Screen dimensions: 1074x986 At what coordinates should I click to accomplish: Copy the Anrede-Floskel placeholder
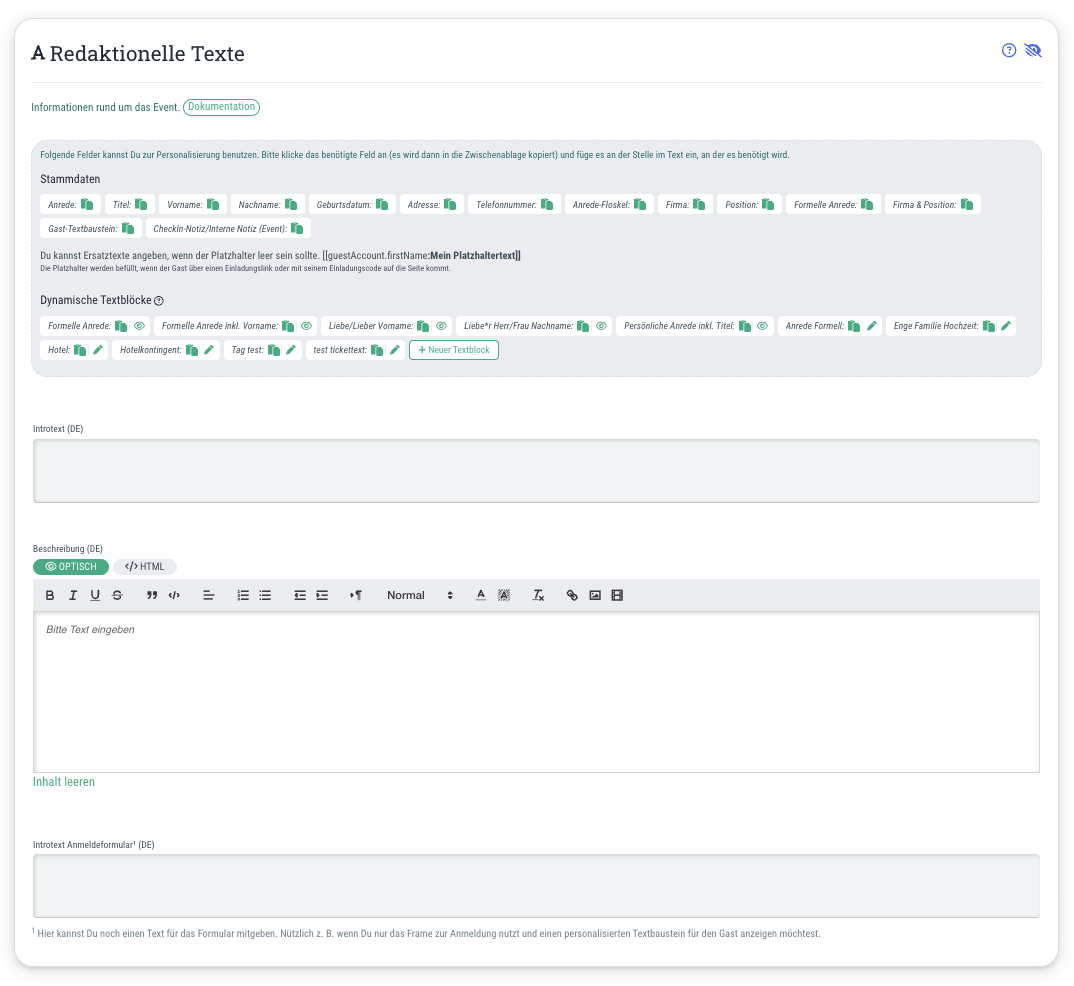640,204
